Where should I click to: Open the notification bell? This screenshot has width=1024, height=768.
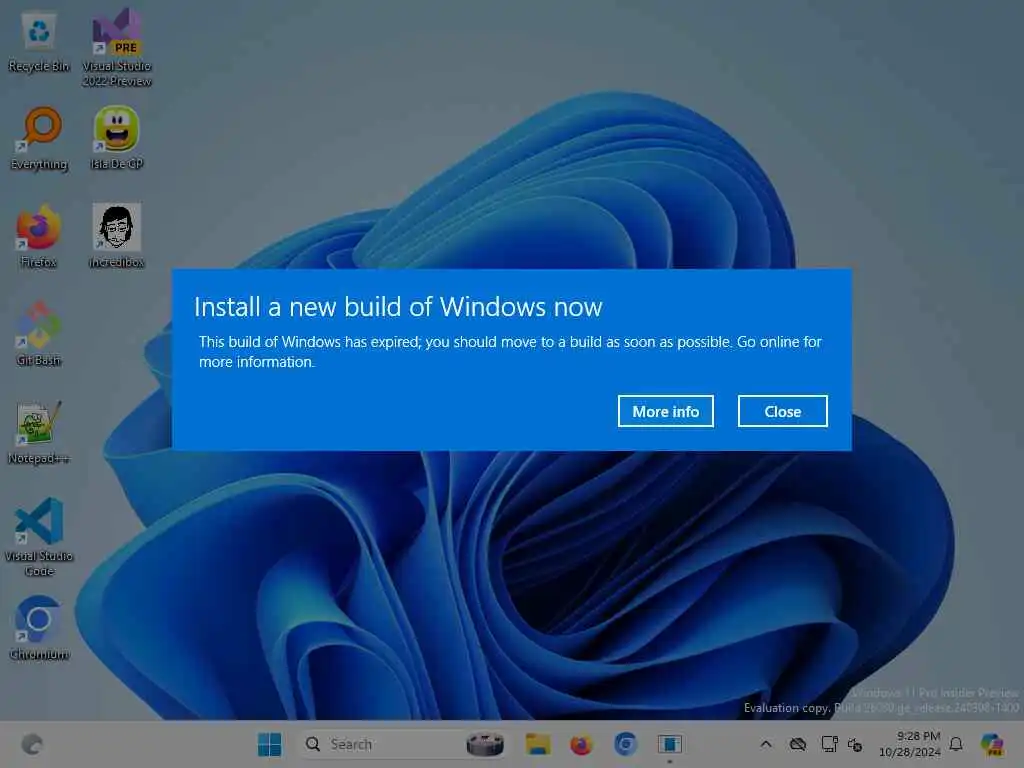tap(956, 744)
